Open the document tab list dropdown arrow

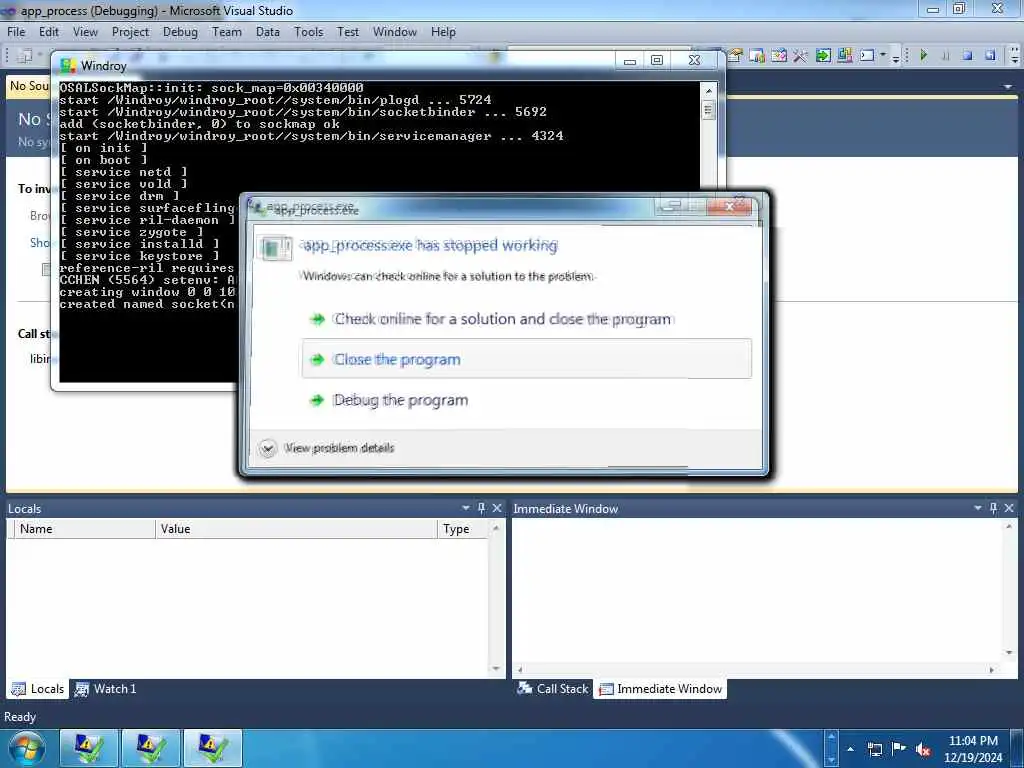pyautogui.click(x=1008, y=87)
